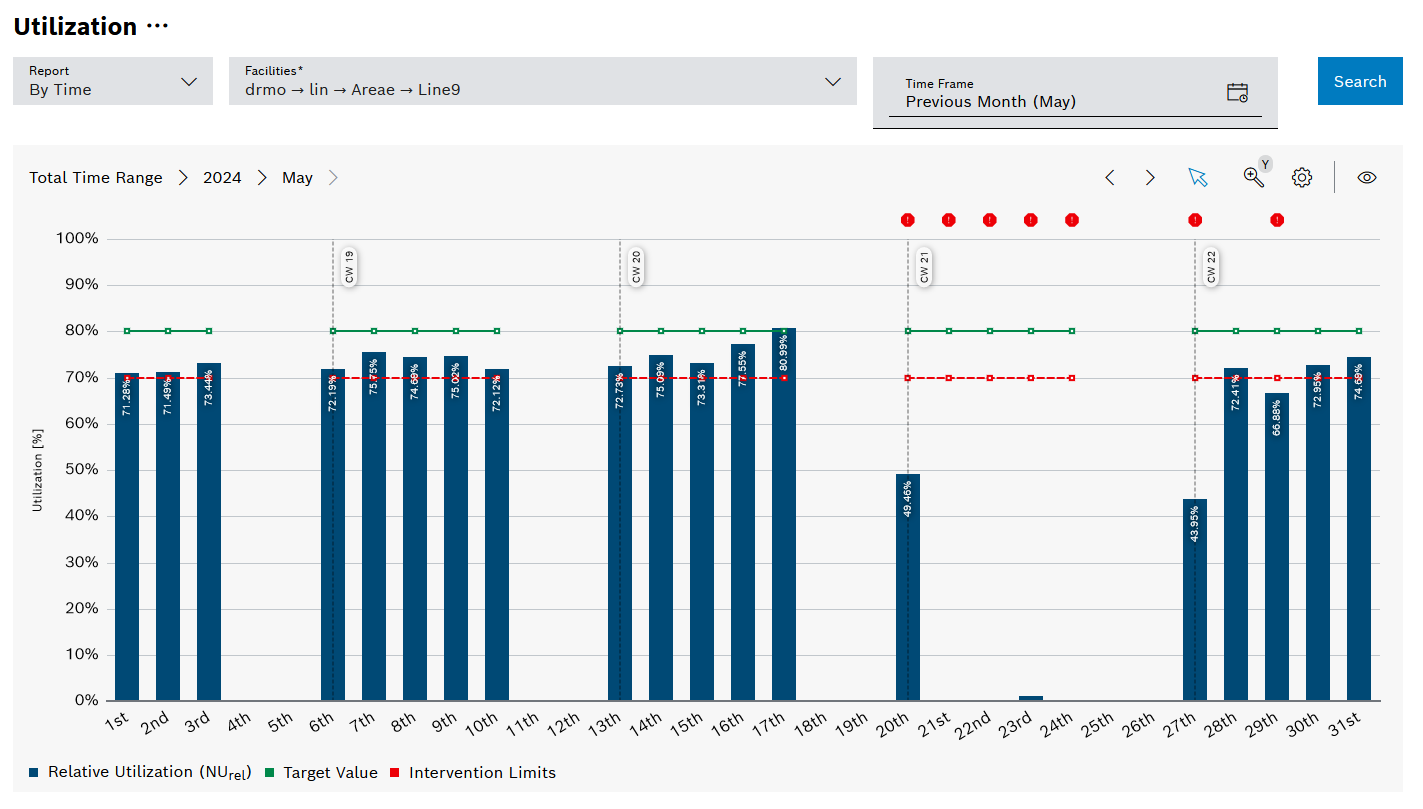Image resolution: width=1423 pixels, height=809 pixels.
Task: Go to Total Time Range breadcrumb
Action: click(x=95, y=177)
